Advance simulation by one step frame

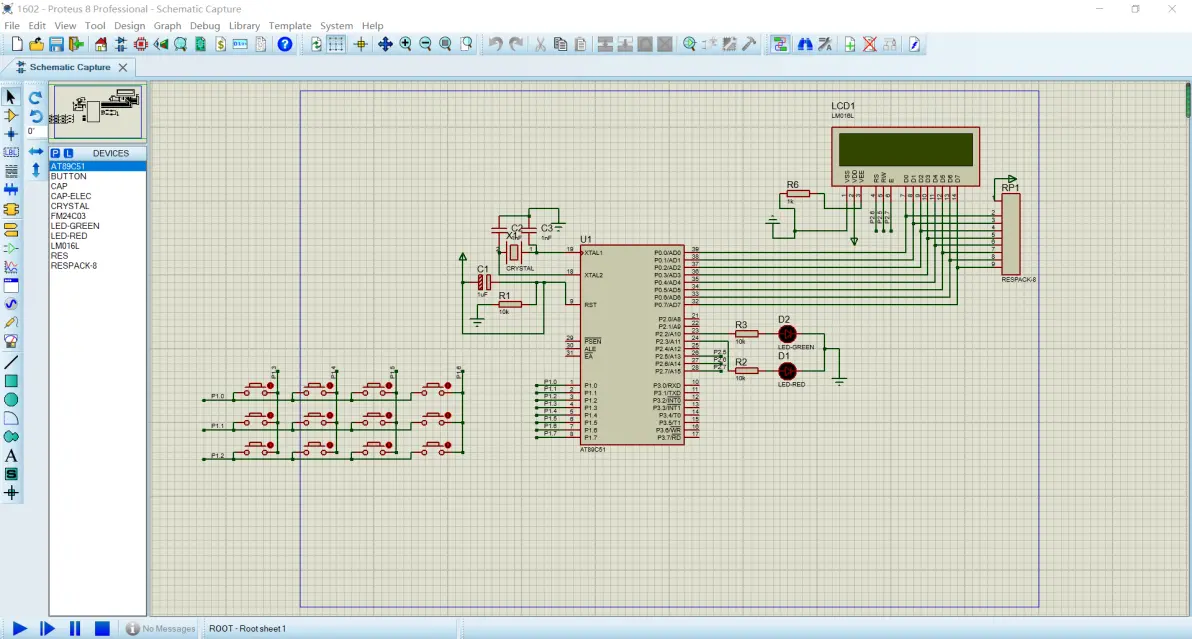[x=47, y=628]
